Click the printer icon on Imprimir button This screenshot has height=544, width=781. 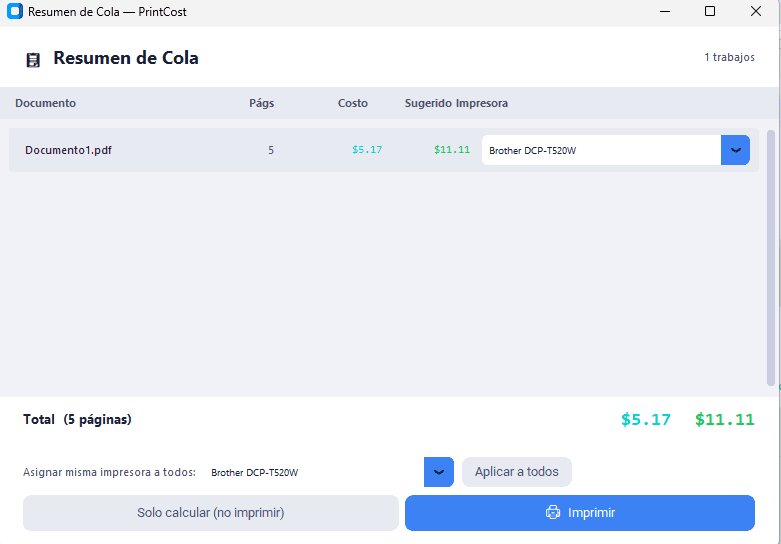tap(553, 512)
